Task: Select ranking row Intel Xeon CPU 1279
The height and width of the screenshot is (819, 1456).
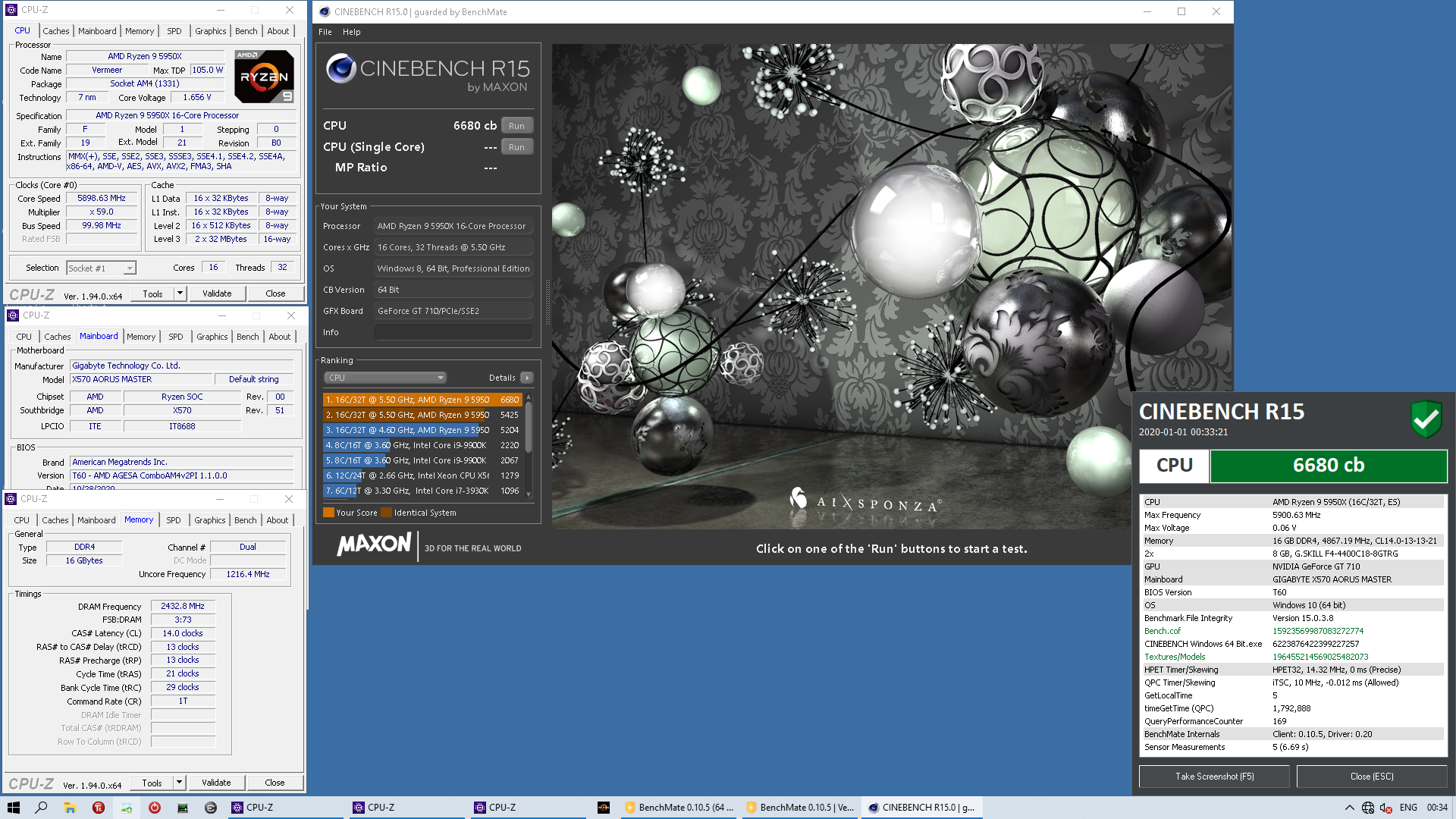Action: [422, 475]
